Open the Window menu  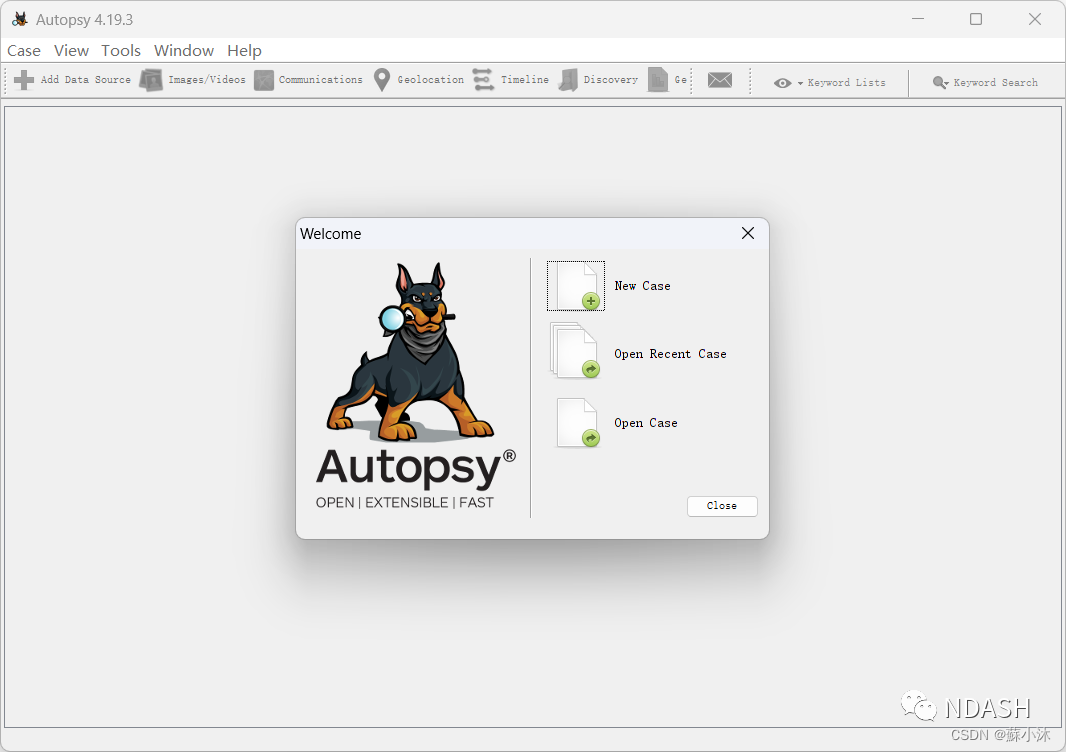[x=184, y=51]
